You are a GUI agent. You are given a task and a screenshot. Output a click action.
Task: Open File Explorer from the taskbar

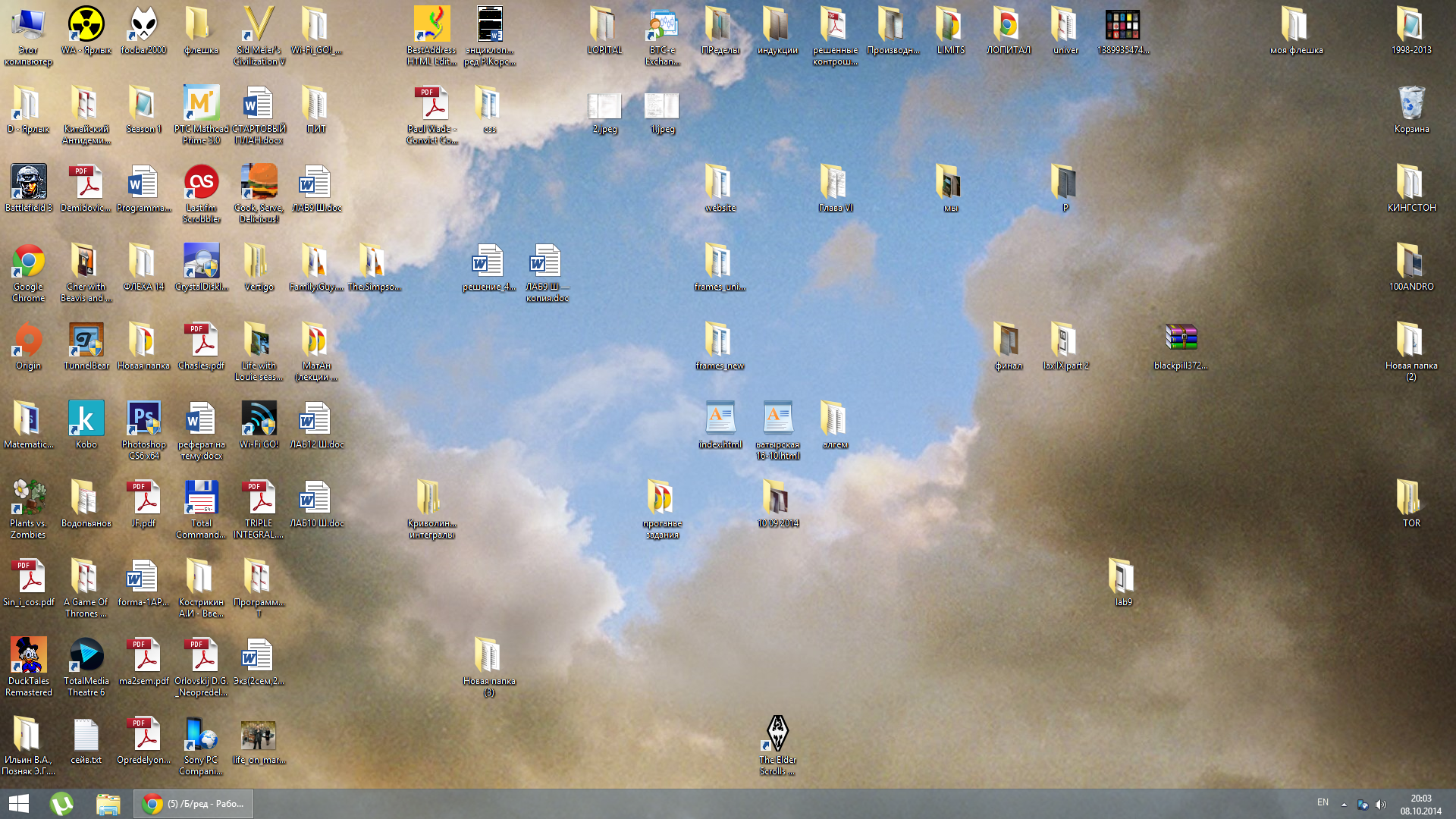pos(108,804)
